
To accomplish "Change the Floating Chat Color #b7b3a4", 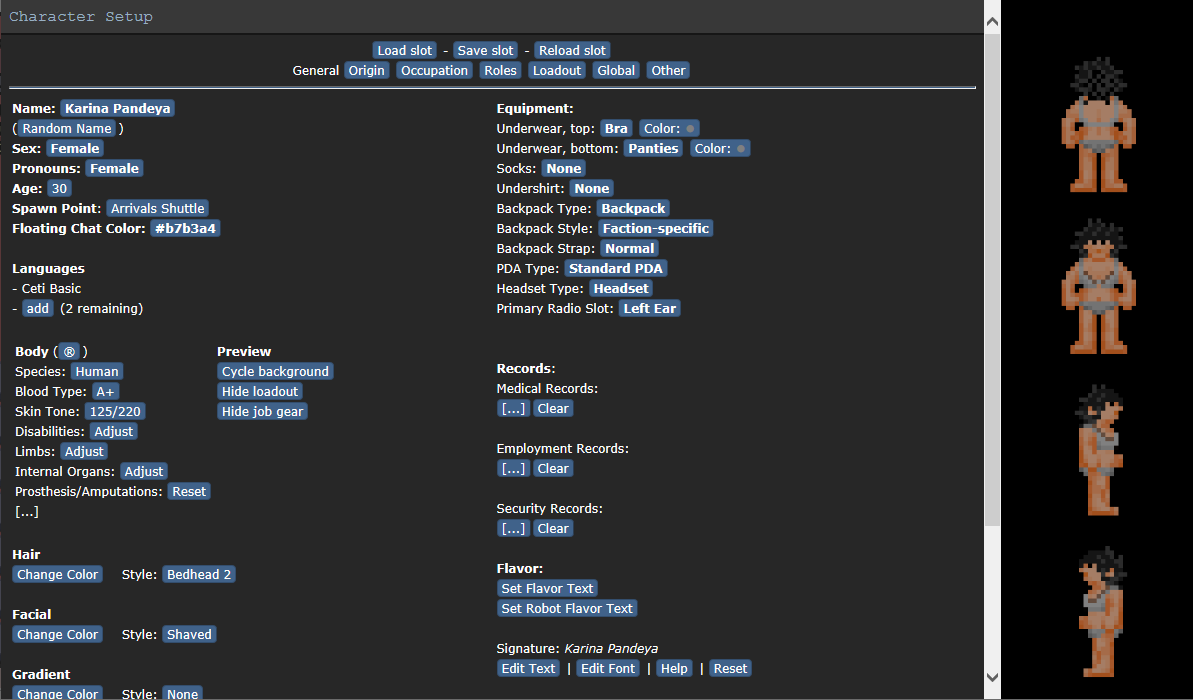I will pos(186,228).
